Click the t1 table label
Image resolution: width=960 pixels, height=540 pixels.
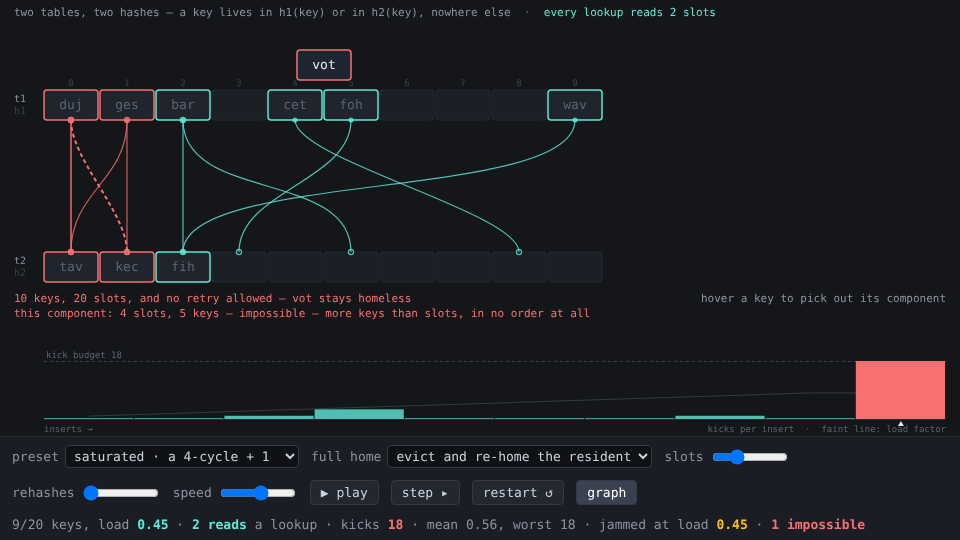[20, 98]
